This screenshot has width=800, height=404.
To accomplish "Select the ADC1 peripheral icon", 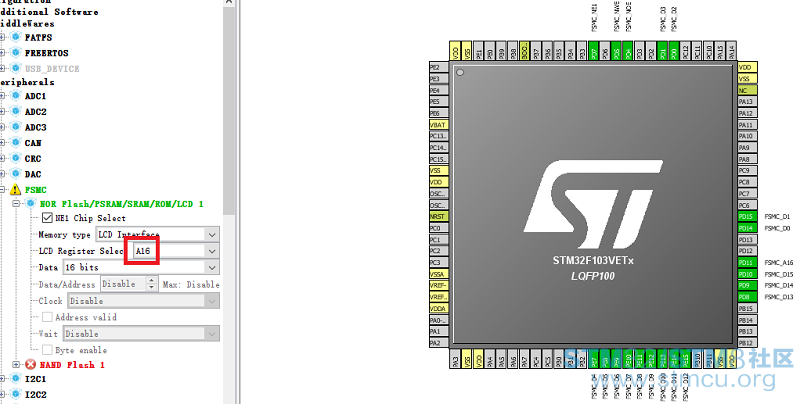I will tap(16, 96).
